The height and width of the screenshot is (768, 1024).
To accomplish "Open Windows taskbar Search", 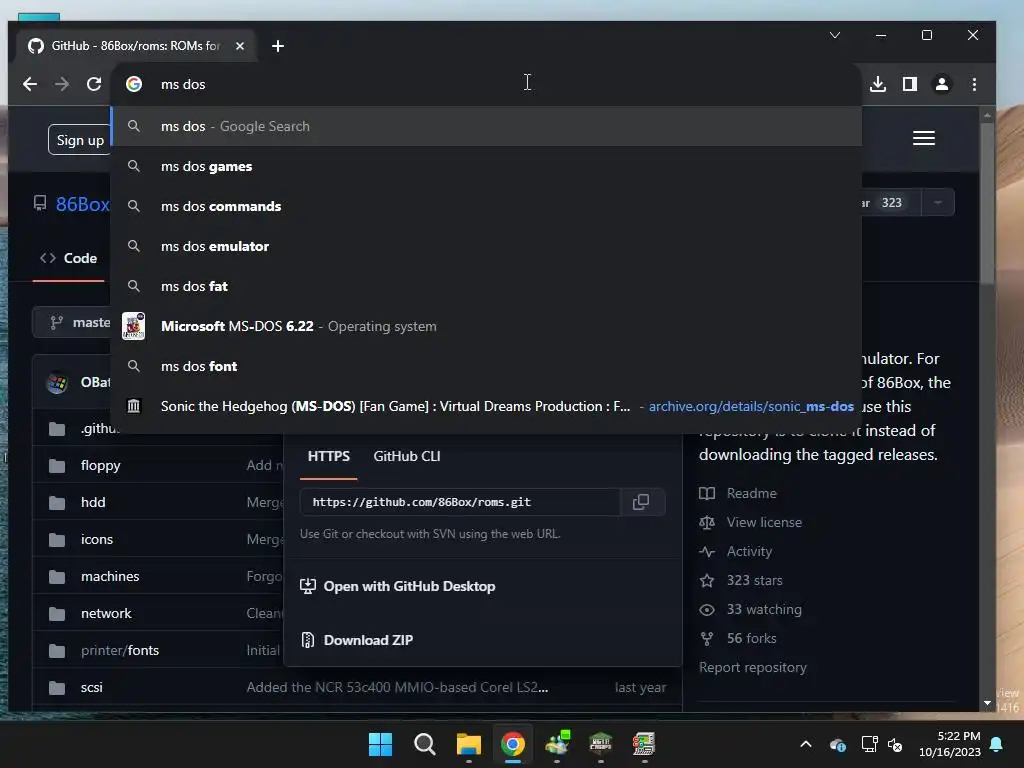I will click(424, 744).
